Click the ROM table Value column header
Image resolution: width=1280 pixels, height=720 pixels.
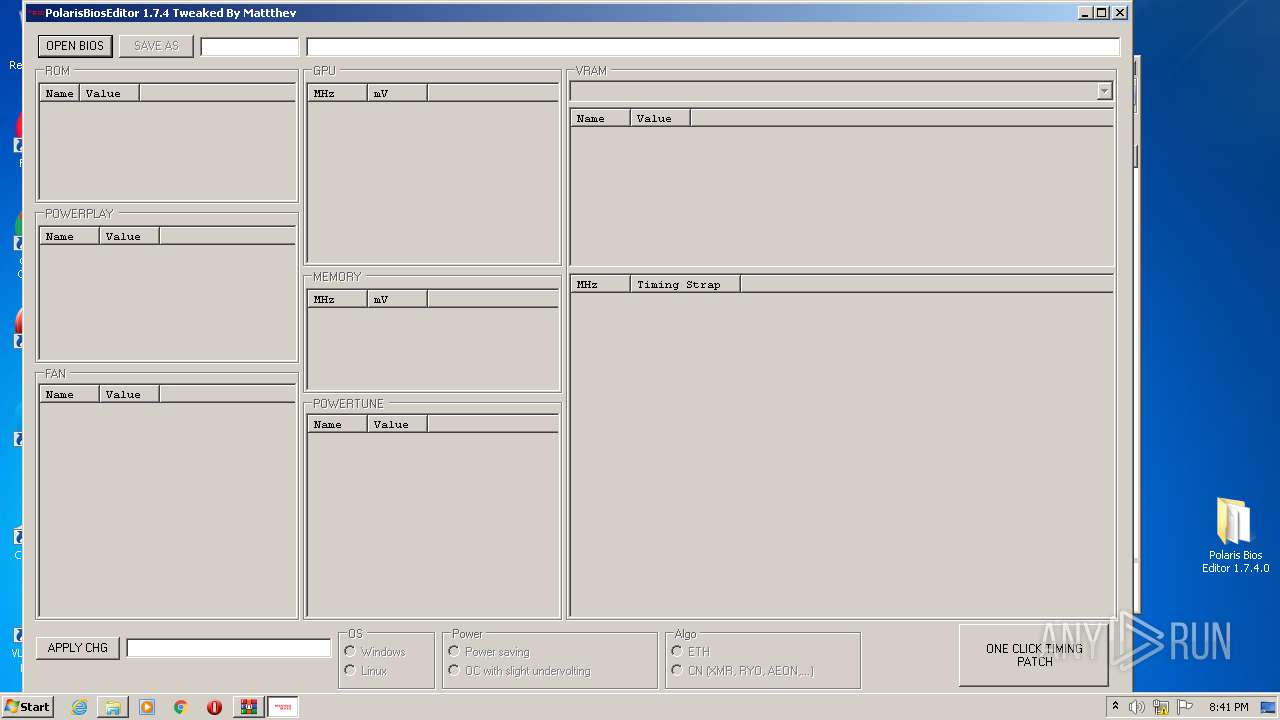(x=110, y=93)
